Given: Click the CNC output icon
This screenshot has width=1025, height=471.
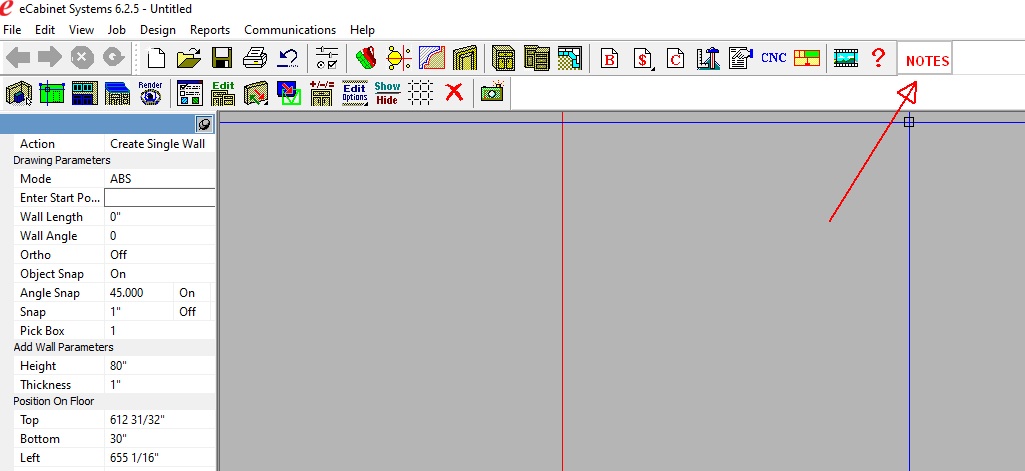Looking at the screenshot, I should tap(773, 58).
